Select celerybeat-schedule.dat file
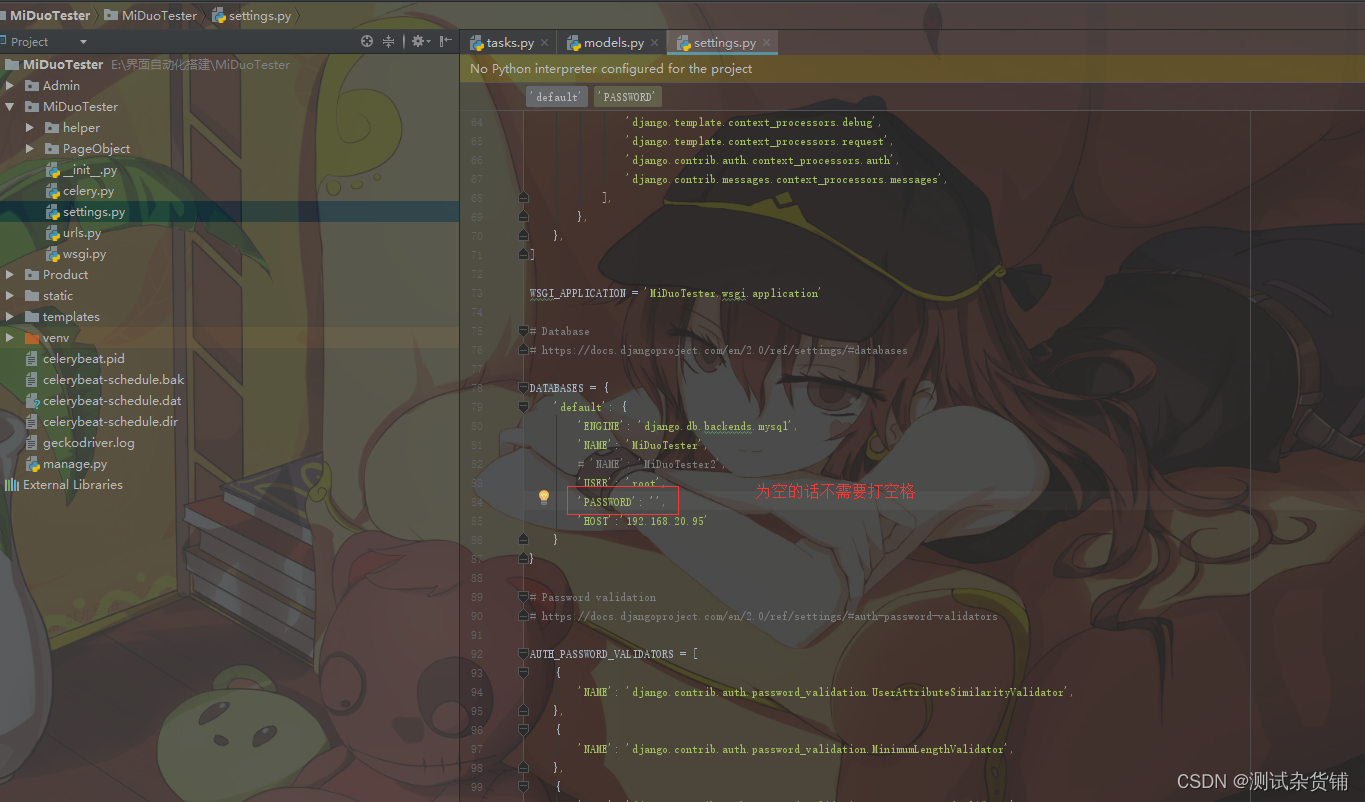Screen dimensions: 1365x802 (x=112, y=400)
